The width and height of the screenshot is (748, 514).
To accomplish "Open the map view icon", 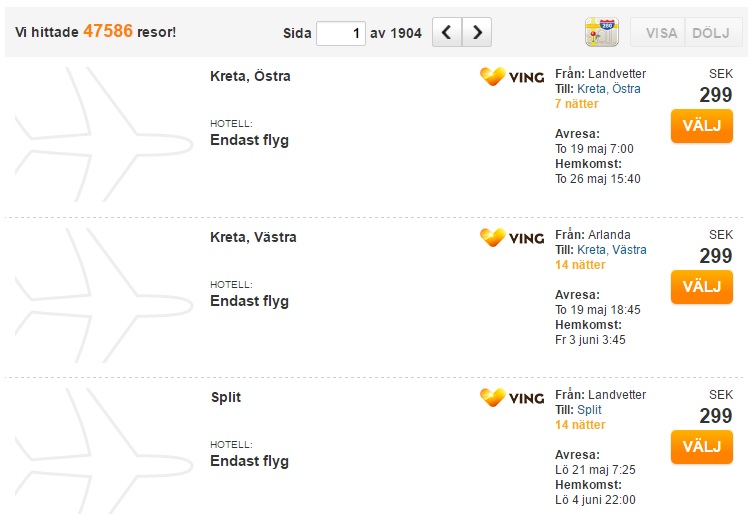I will (602, 32).
